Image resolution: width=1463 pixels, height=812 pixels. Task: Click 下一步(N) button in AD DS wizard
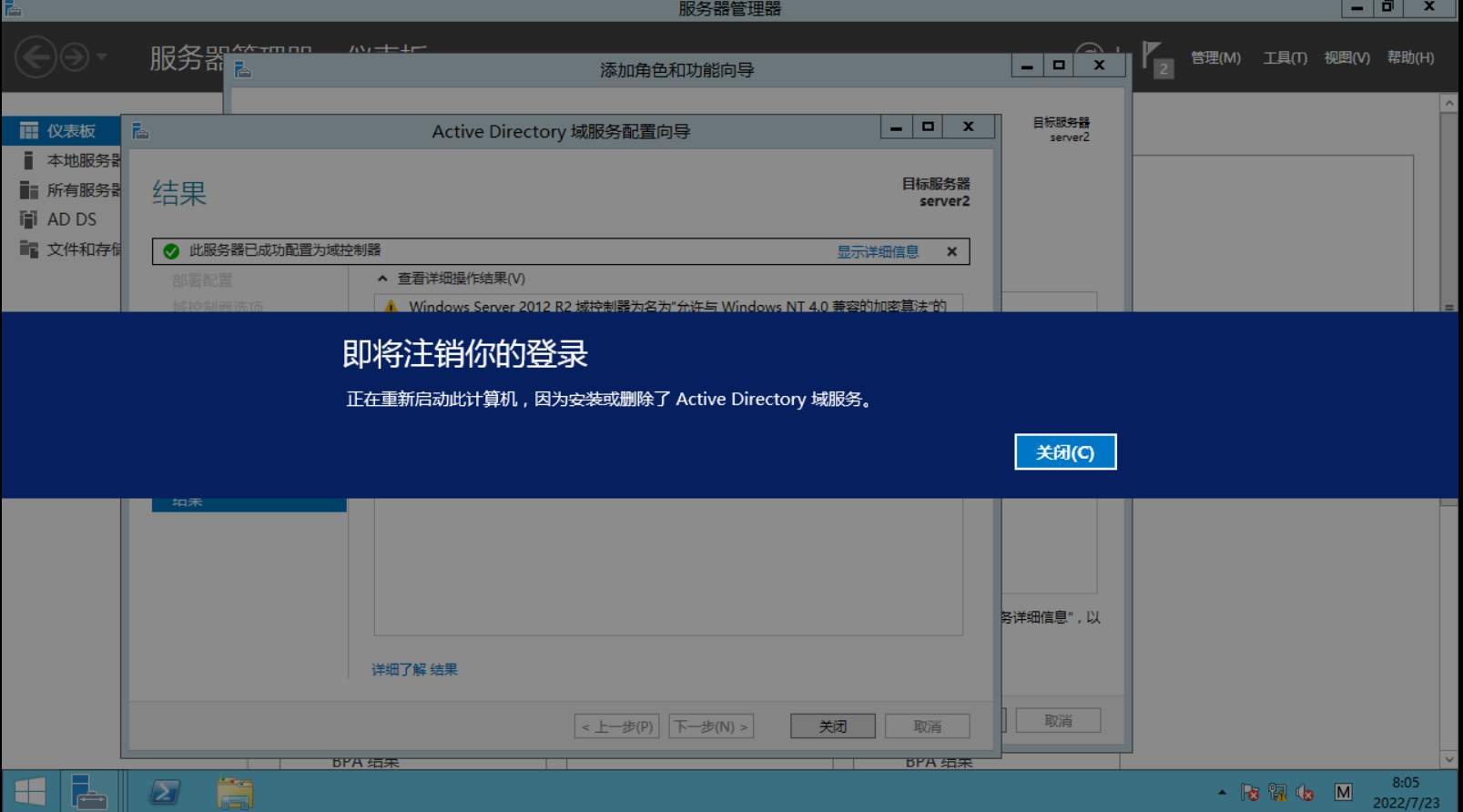(711, 726)
